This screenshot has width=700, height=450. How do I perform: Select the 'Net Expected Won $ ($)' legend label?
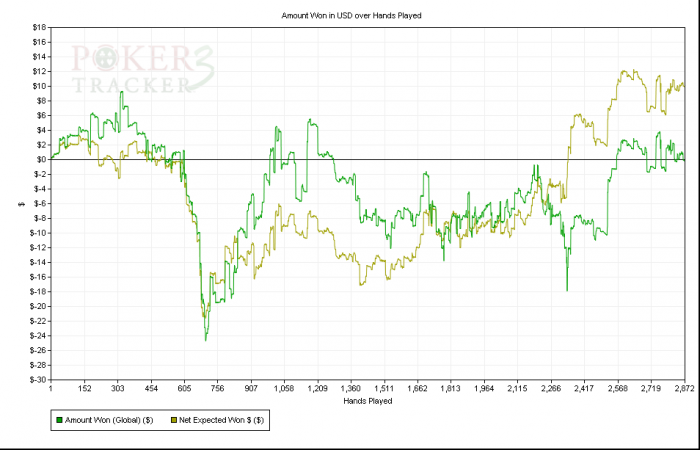[x=221, y=420]
